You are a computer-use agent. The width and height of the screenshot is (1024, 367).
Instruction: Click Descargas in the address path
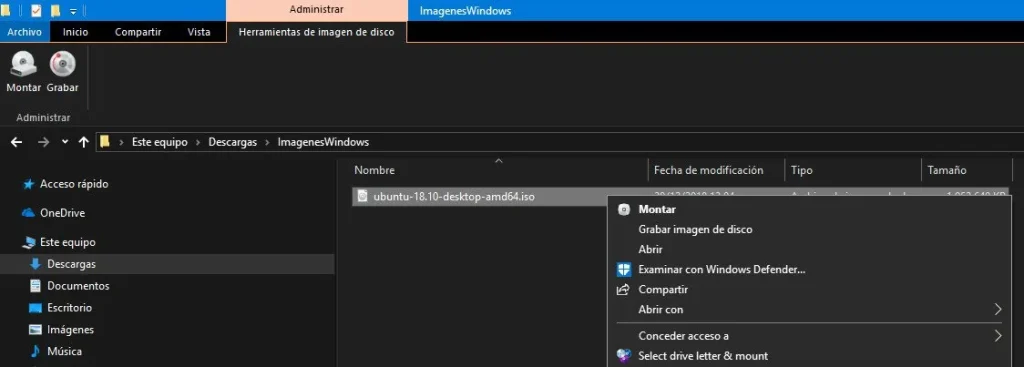(x=232, y=142)
